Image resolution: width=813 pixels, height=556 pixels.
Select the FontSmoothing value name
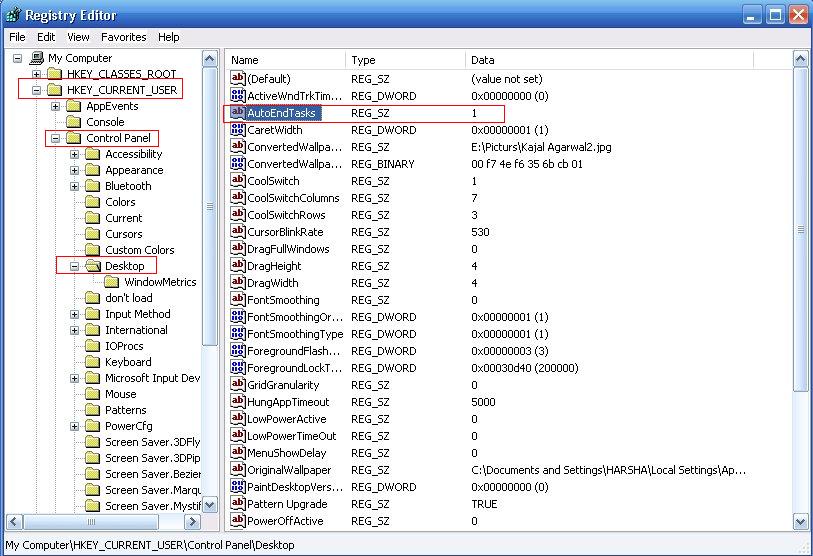(x=283, y=300)
